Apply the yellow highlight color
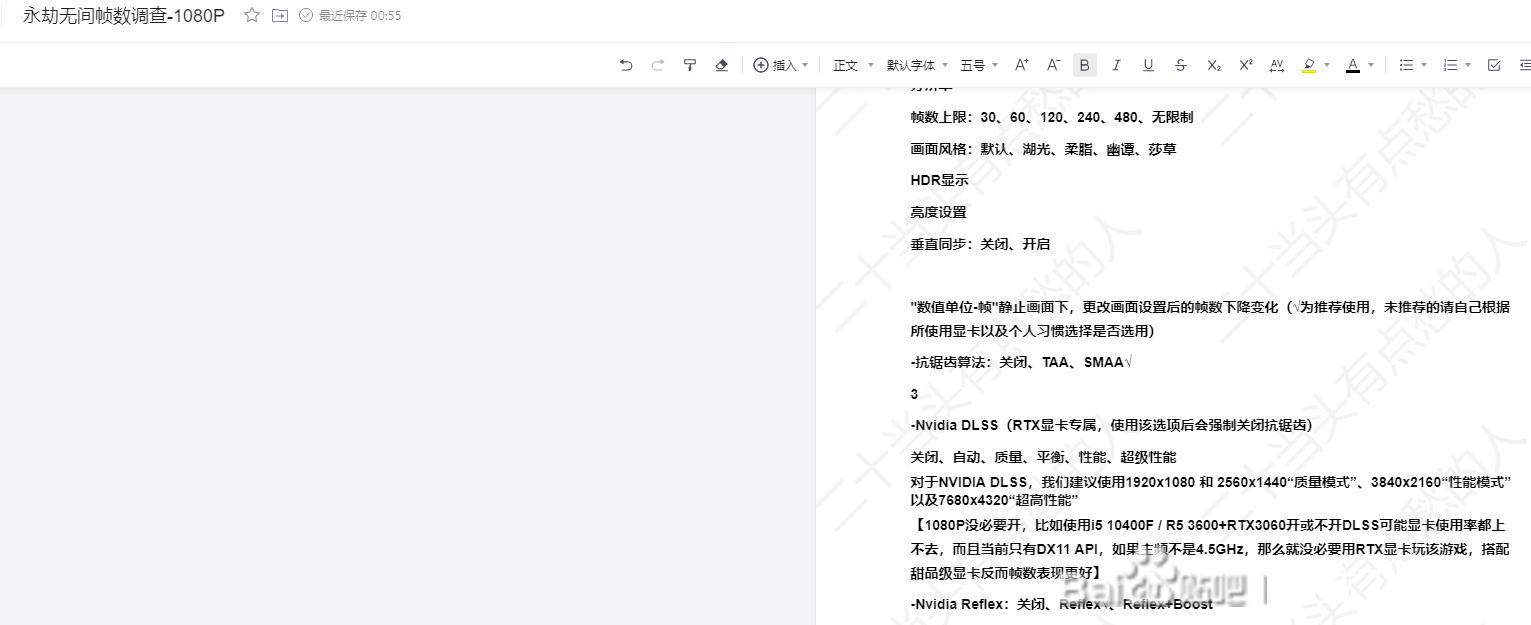The height and width of the screenshot is (625, 1531). (1309, 65)
